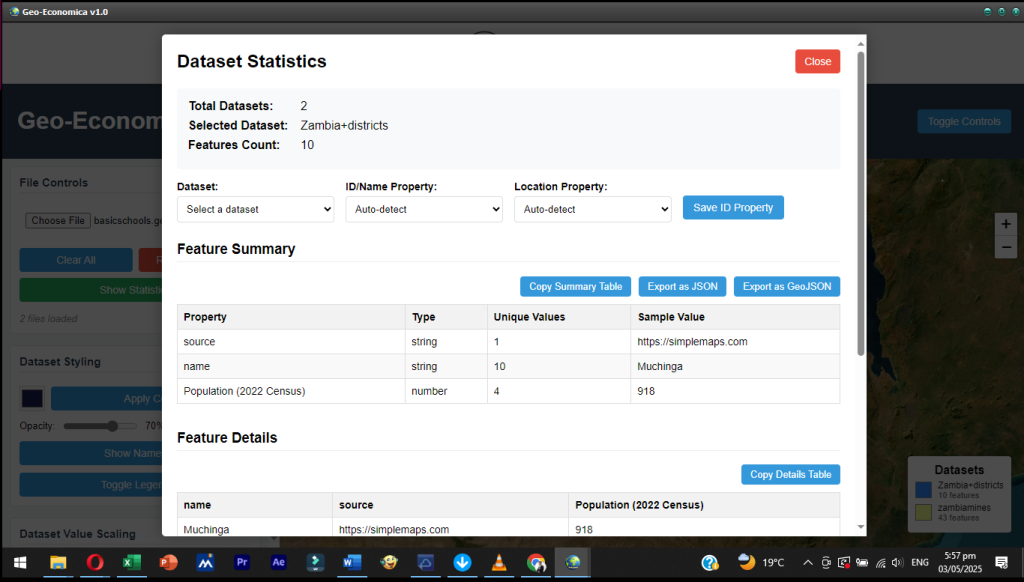1024x582 pixels.
Task: Launch Excel from the taskbar
Action: click(131, 562)
